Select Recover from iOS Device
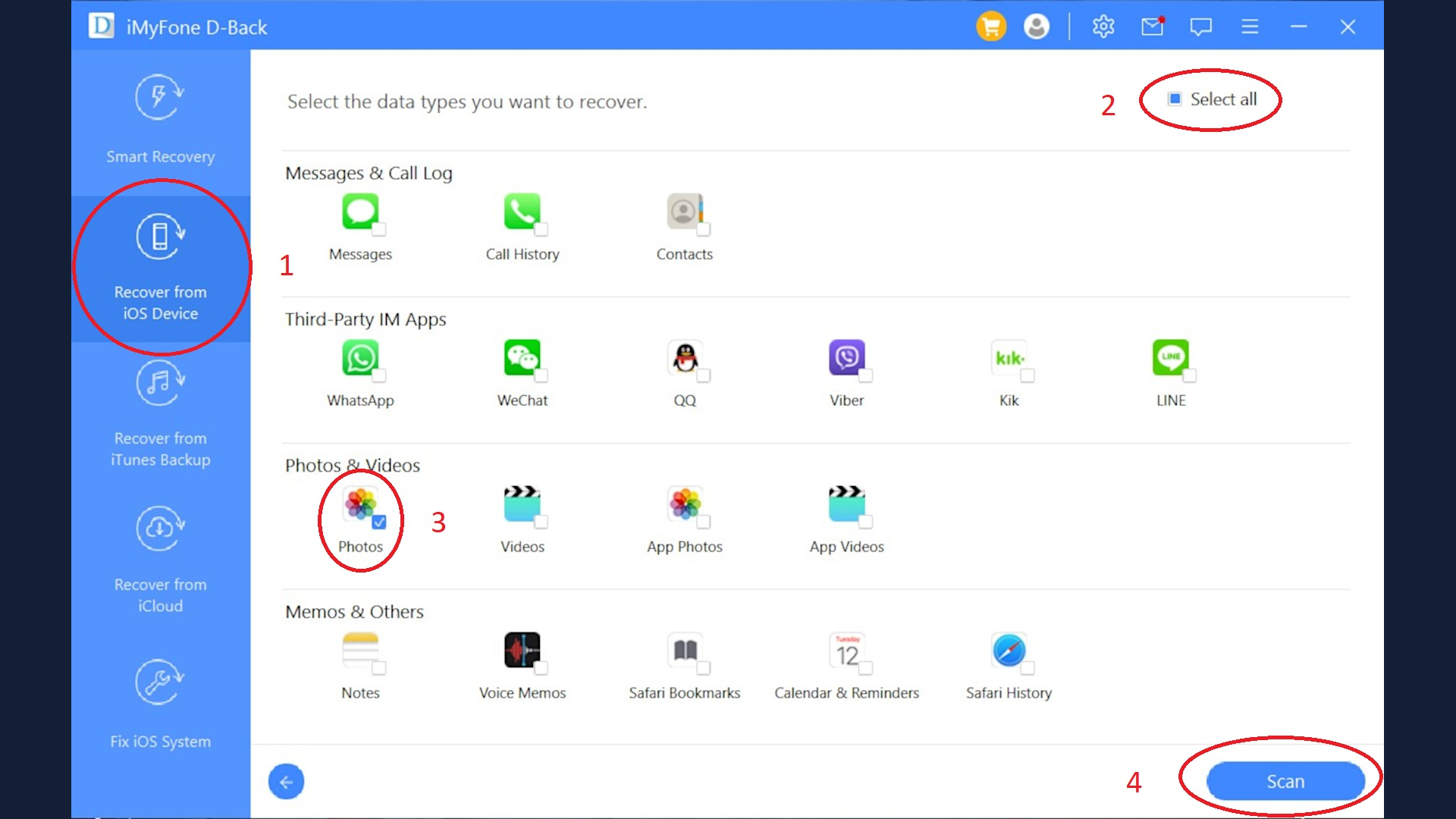This screenshot has width=1456, height=819. pos(160,268)
